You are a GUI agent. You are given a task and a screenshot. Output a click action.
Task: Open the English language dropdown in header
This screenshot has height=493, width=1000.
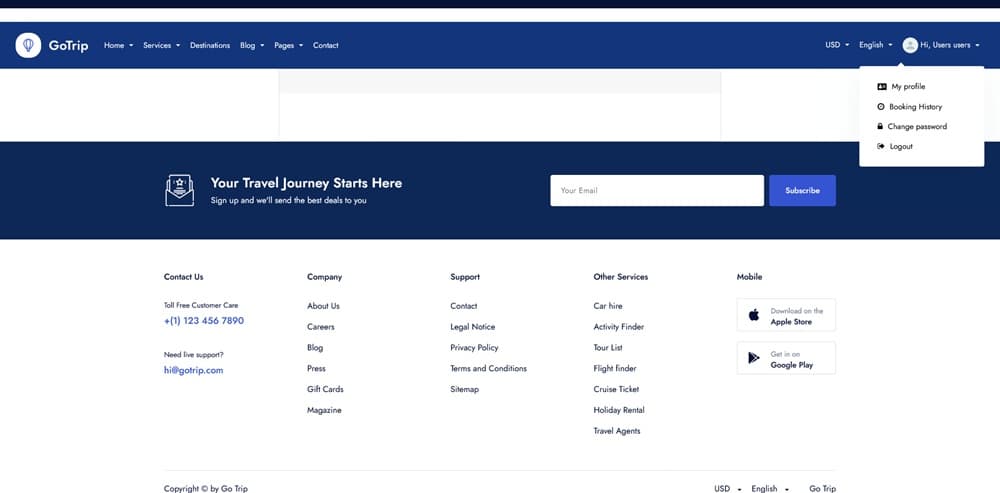tap(875, 45)
